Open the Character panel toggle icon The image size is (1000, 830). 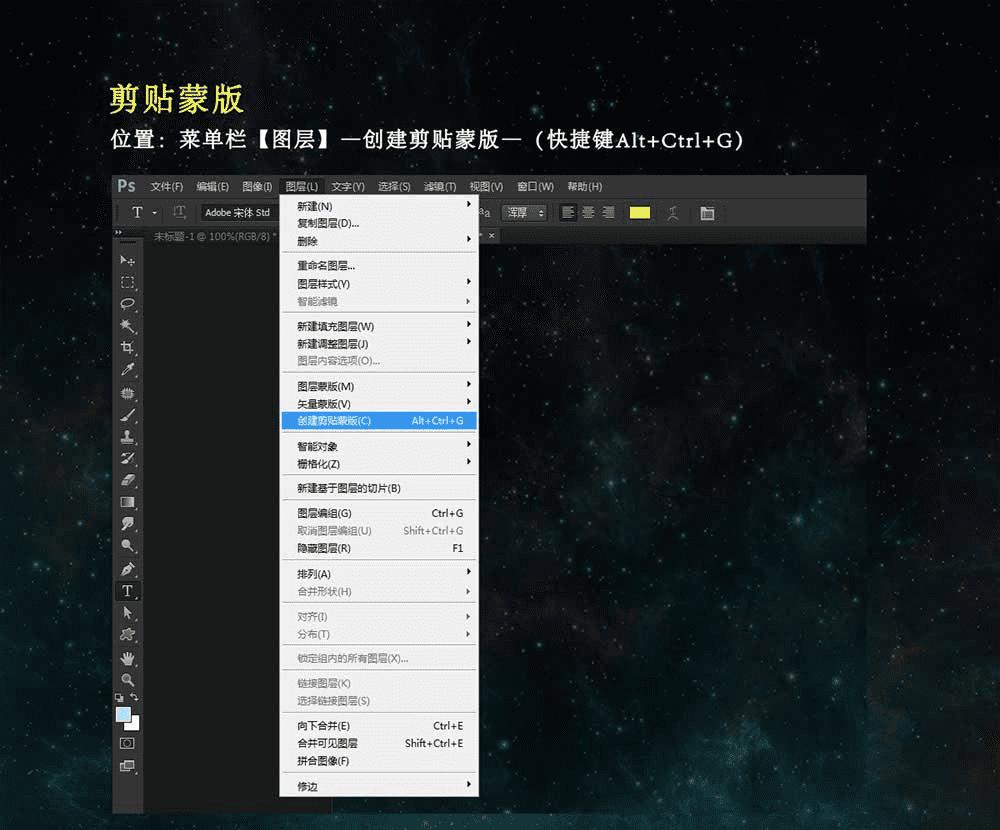[707, 213]
